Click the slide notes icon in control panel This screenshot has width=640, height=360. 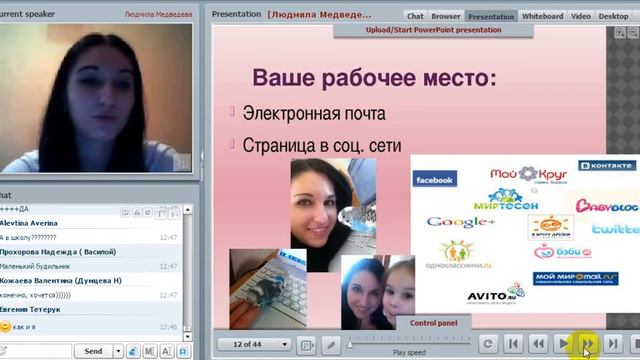pos(307,345)
